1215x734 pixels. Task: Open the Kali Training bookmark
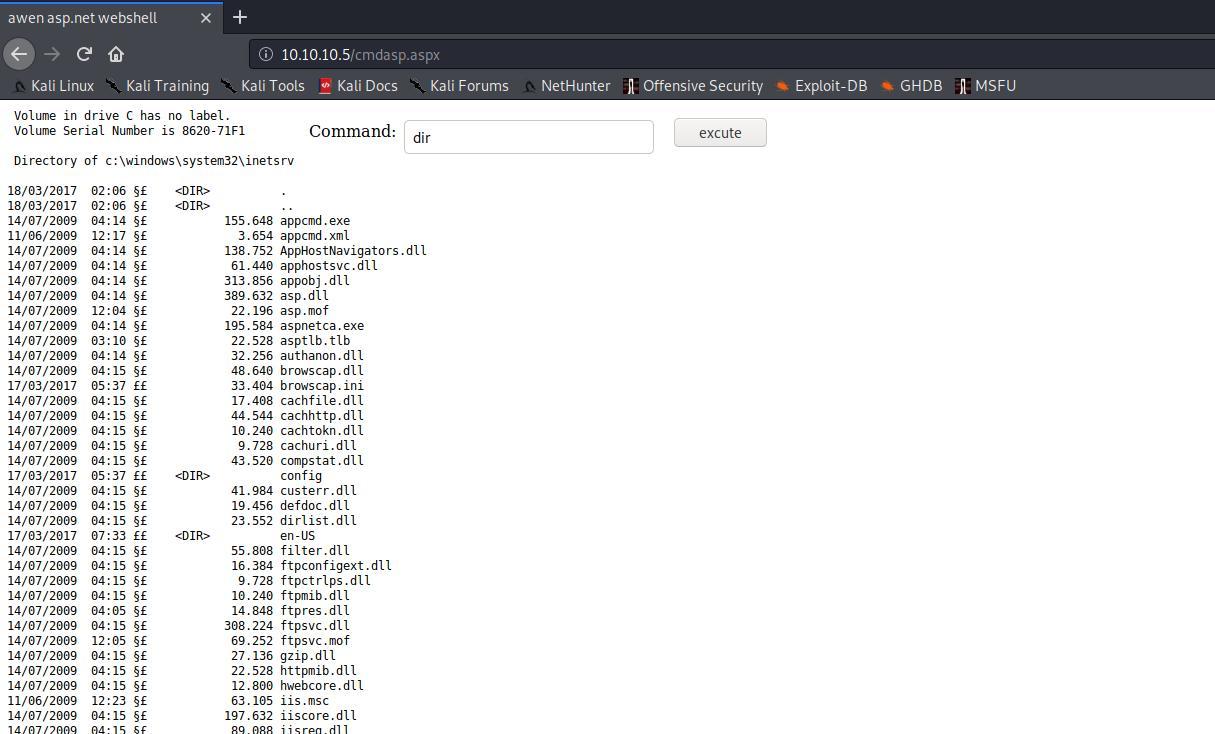pos(158,86)
